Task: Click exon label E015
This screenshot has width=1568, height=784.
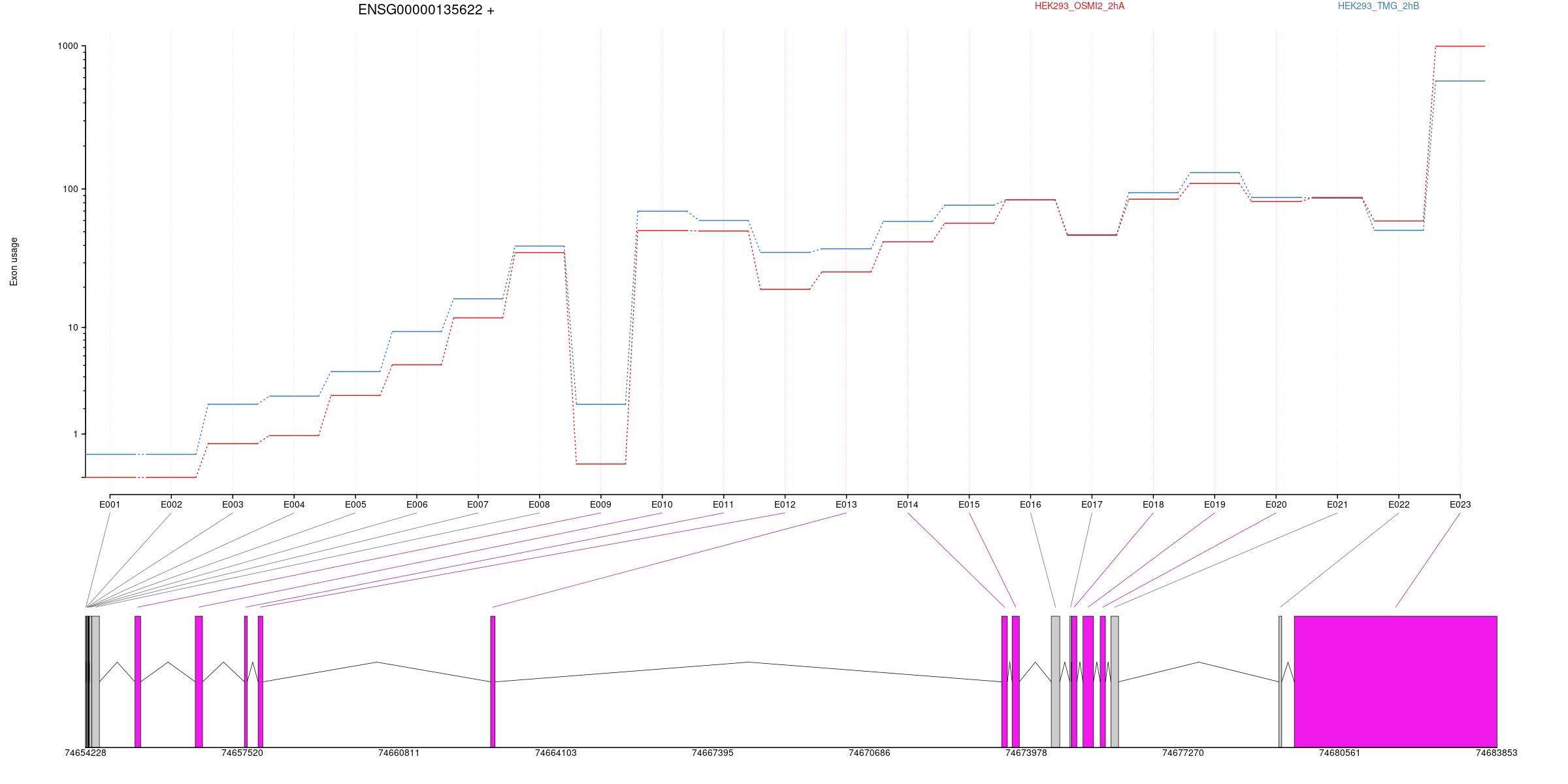Action: (x=969, y=504)
